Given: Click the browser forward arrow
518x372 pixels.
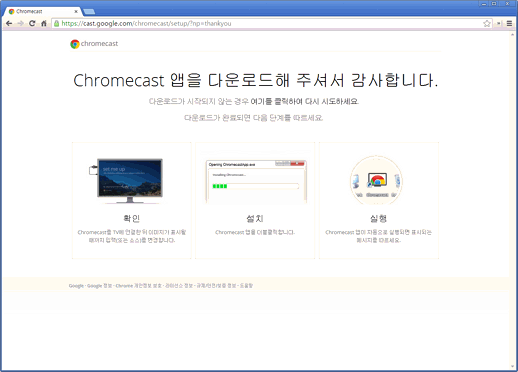Looking at the screenshot, I should [x=20, y=23].
